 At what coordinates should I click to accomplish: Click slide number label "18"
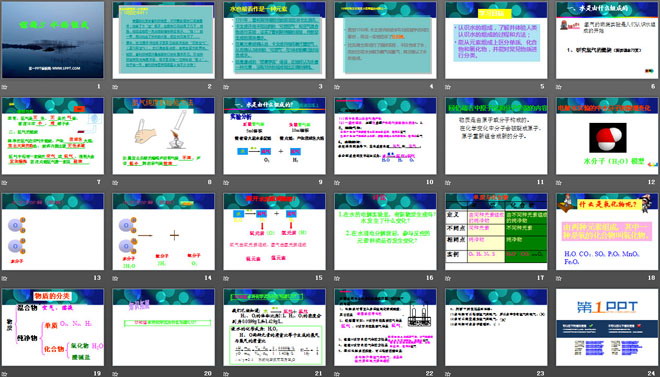coord(652,278)
